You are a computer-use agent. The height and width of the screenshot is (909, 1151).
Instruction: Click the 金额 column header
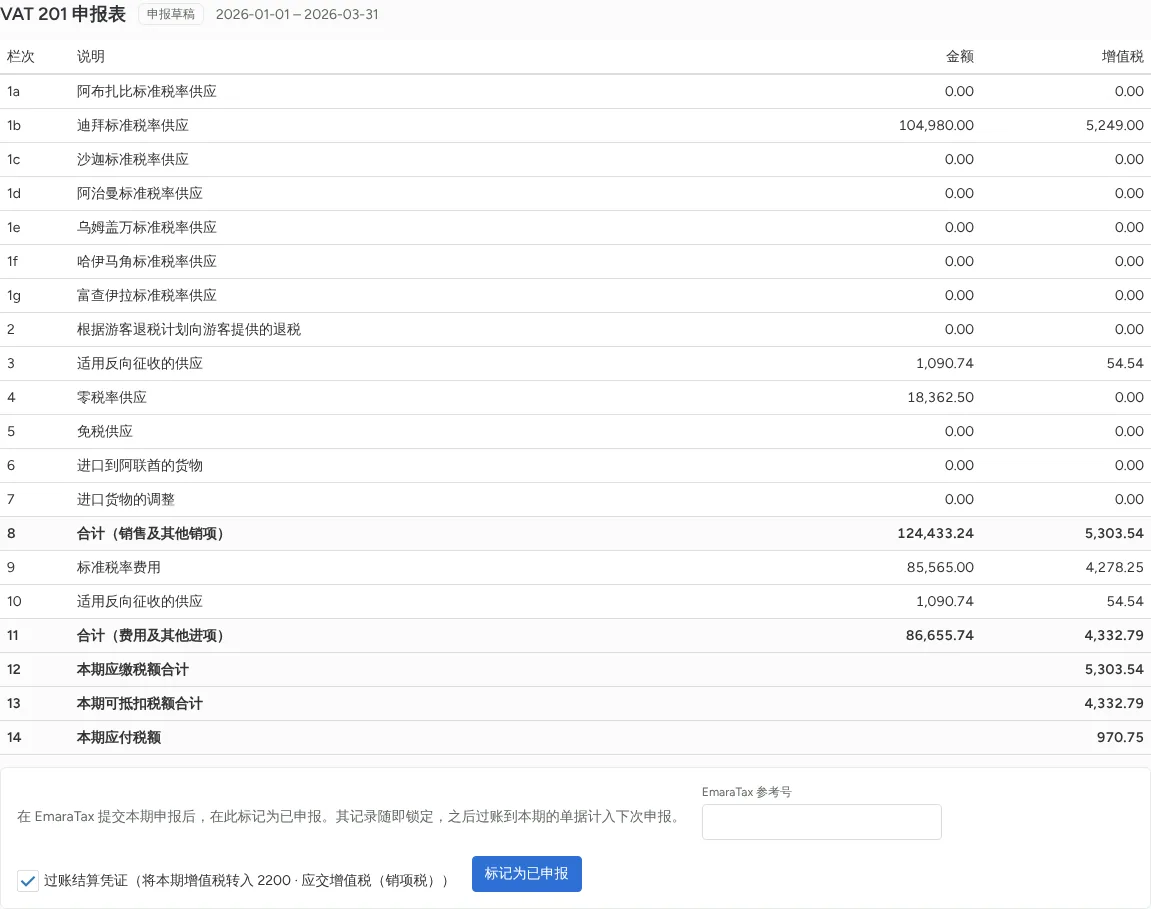[959, 57]
